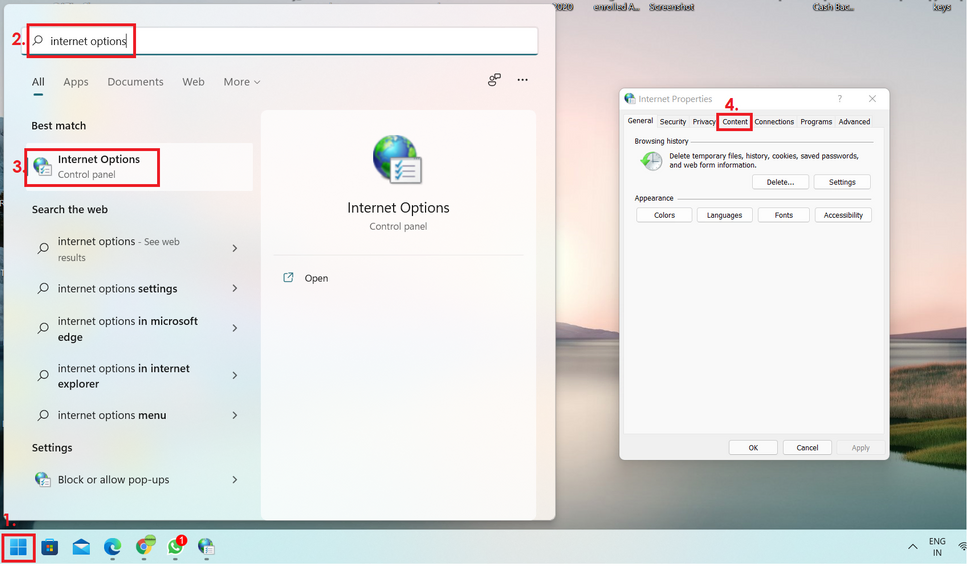968x566 pixels.
Task: Expand 'internet options menu' suggestion arrow
Action: click(x=235, y=415)
